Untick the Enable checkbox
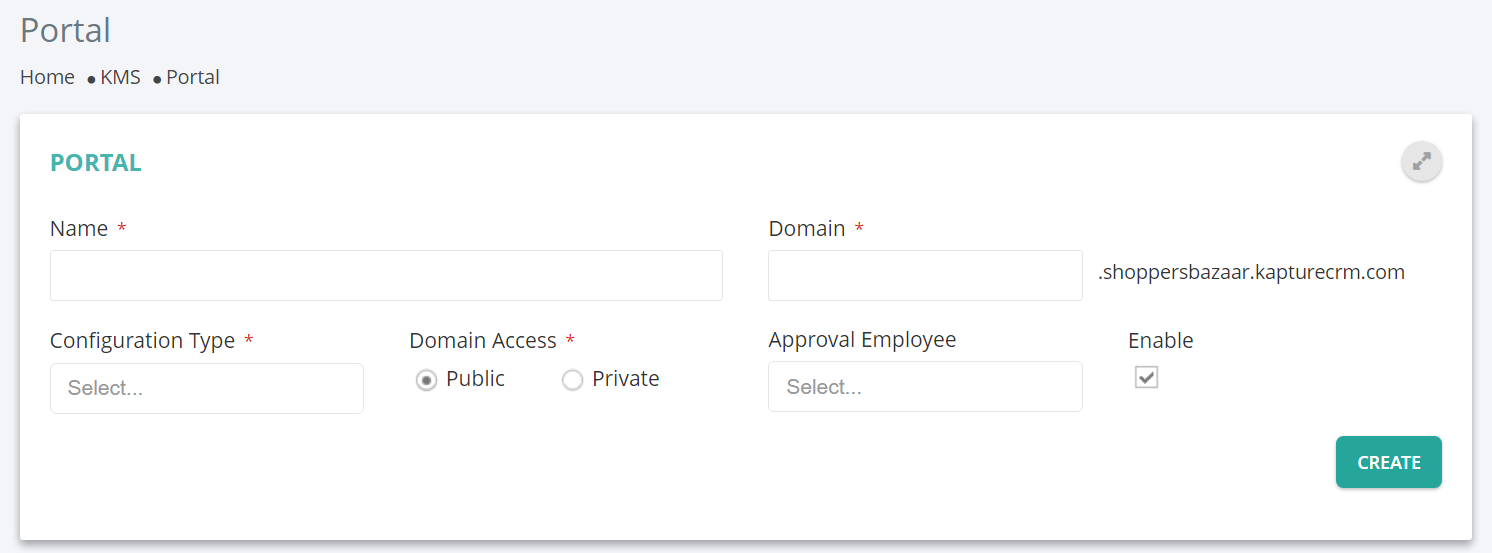This screenshot has height=553, width=1492. pyautogui.click(x=1146, y=377)
